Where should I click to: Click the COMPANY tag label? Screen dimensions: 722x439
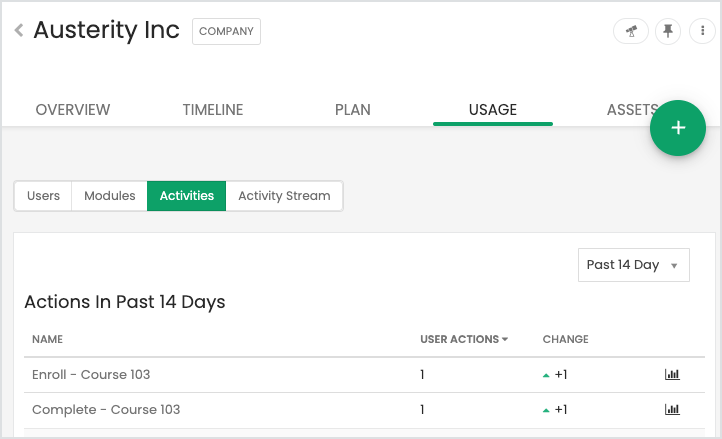pyautogui.click(x=226, y=31)
